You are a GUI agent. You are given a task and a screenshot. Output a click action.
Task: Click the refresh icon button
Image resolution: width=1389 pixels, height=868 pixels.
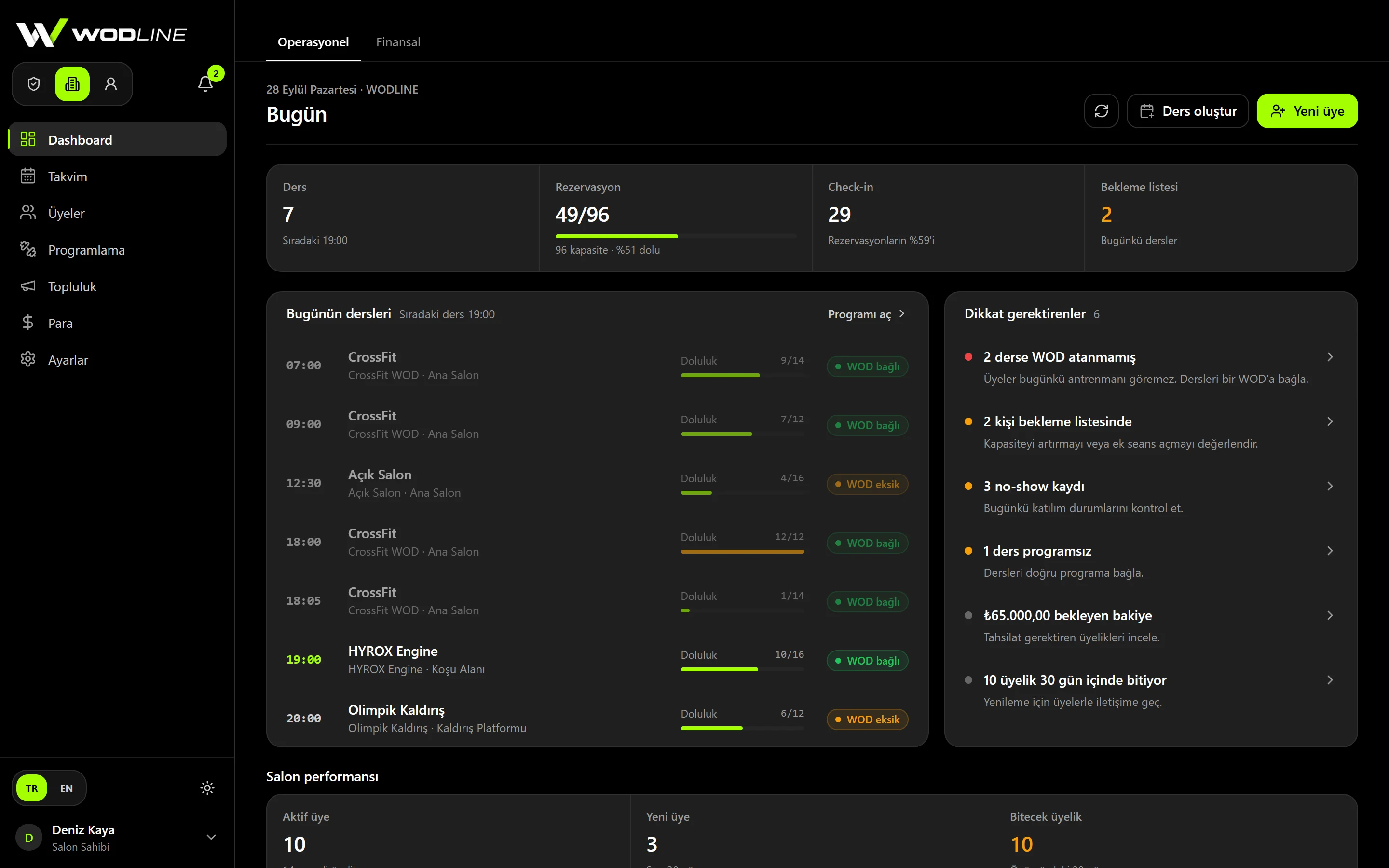click(x=1101, y=111)
